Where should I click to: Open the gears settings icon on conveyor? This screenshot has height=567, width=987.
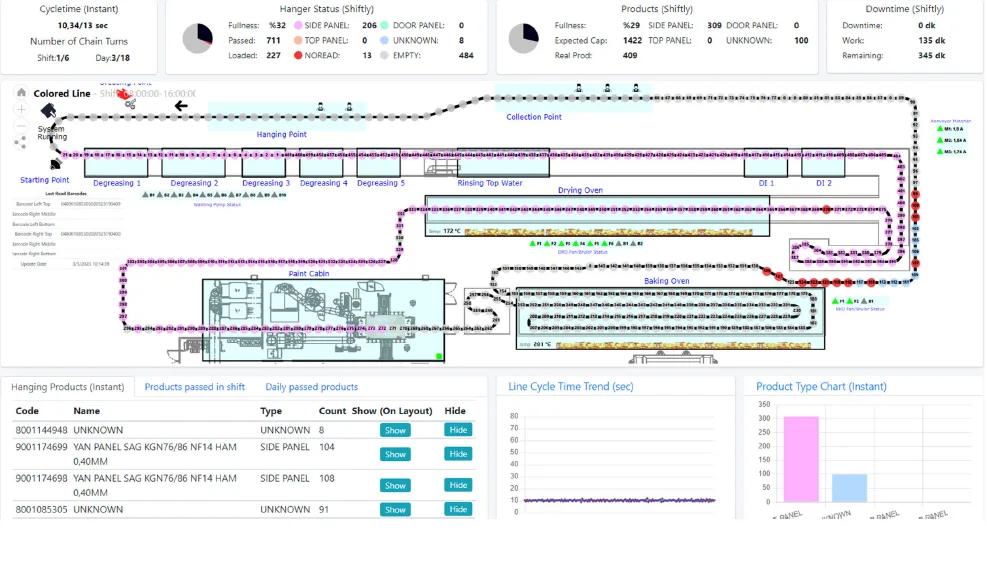coord(130,104)
